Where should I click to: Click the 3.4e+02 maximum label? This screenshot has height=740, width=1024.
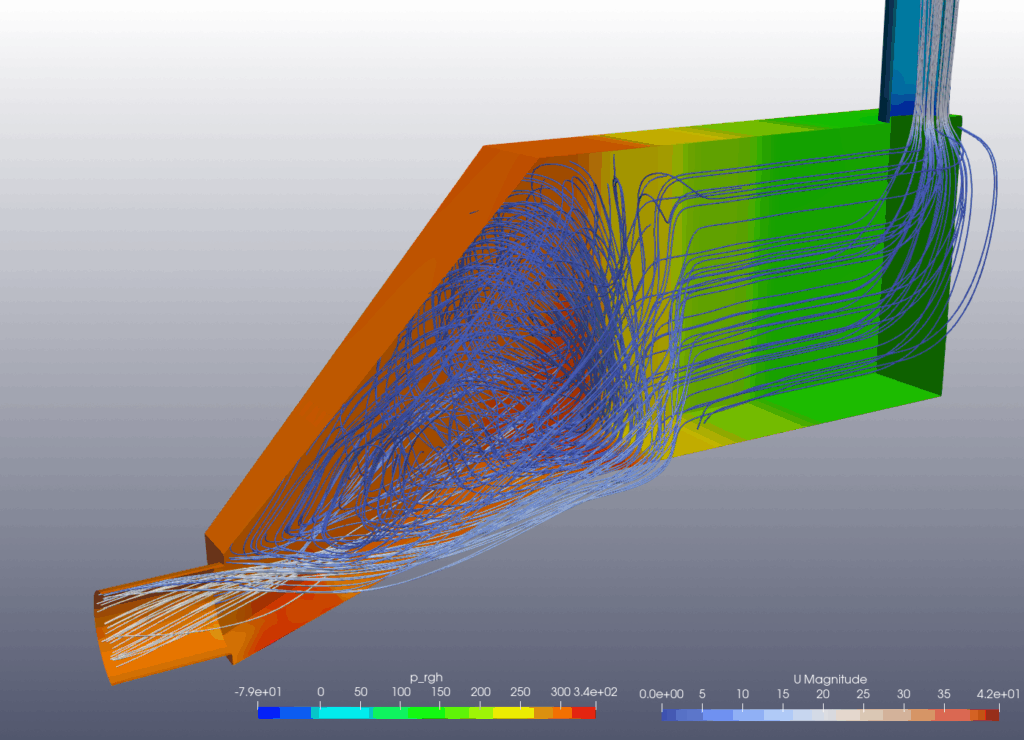[x=595, y=692]
